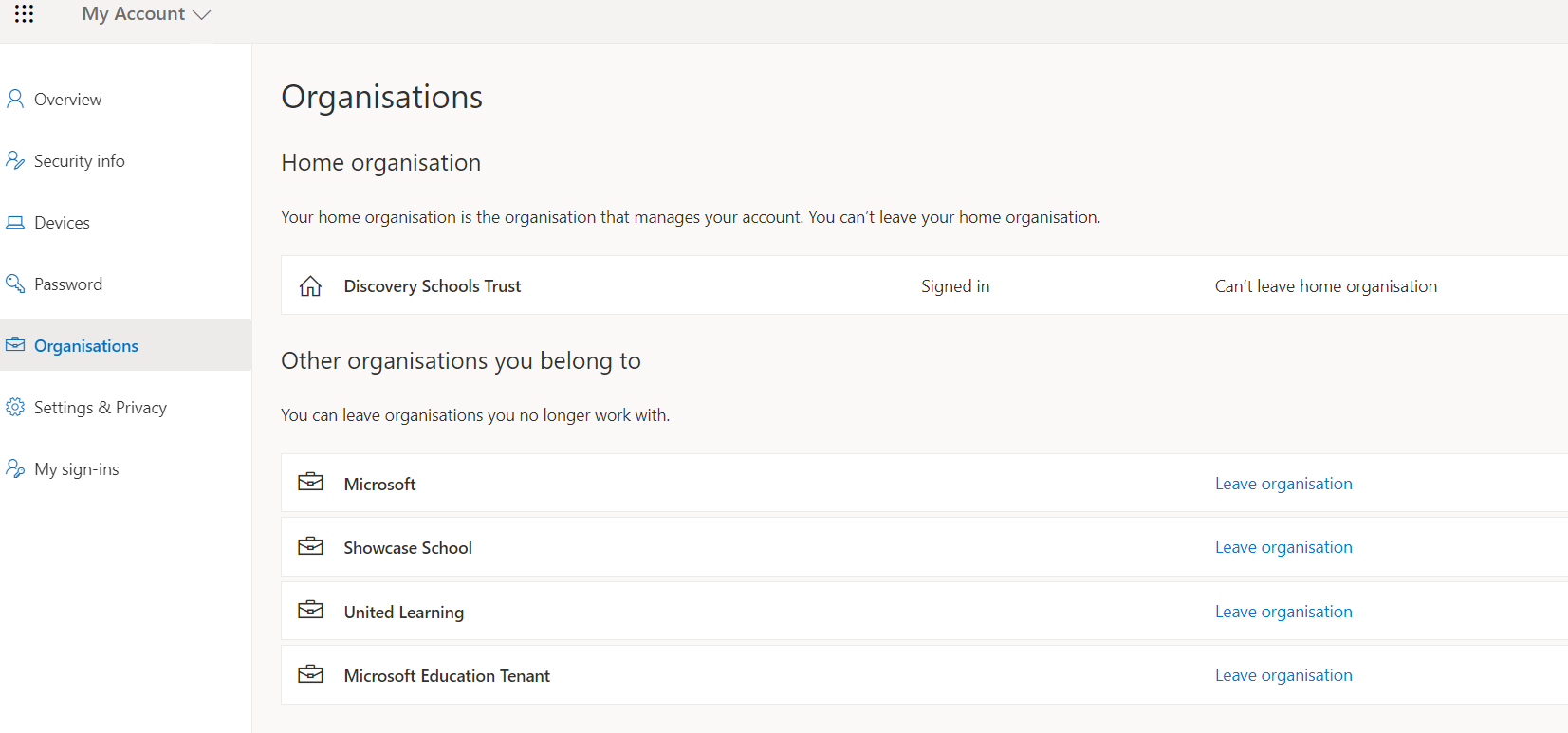1568x733 pixels.
Task: Go to Security info
Action: pyautogui.click(x=80, y=161)
